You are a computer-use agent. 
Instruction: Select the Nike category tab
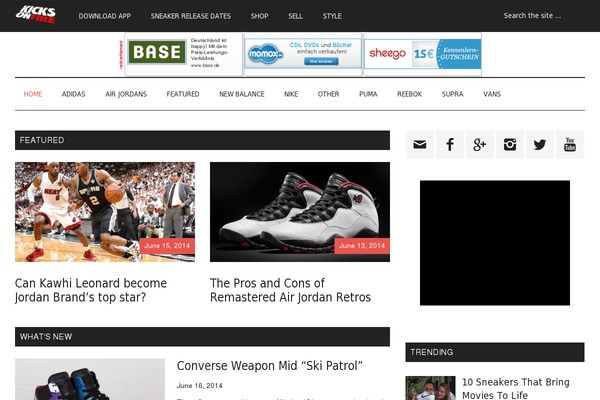tap(291, 94)
